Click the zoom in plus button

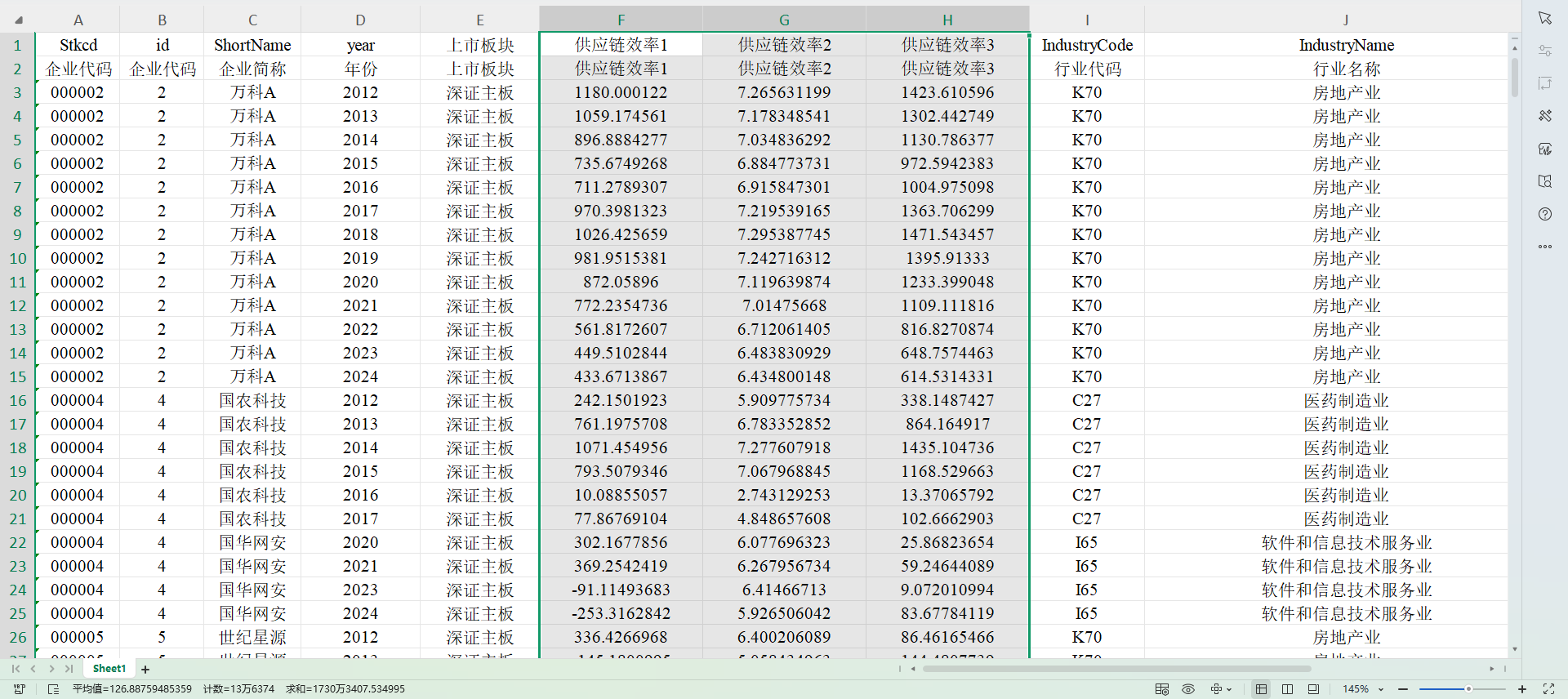point(1521,689)
